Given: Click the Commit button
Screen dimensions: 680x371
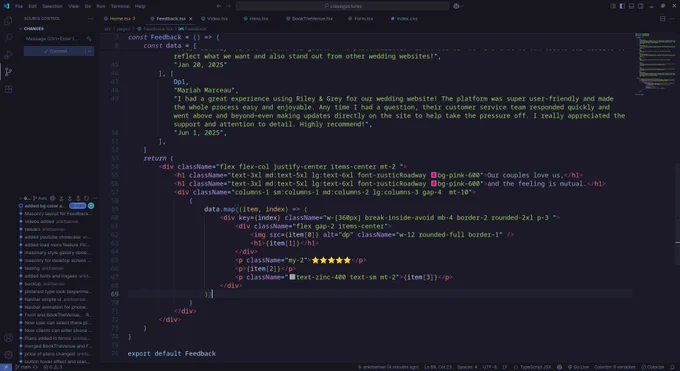Looking at the screenshot, I should [x=55, y=51].
